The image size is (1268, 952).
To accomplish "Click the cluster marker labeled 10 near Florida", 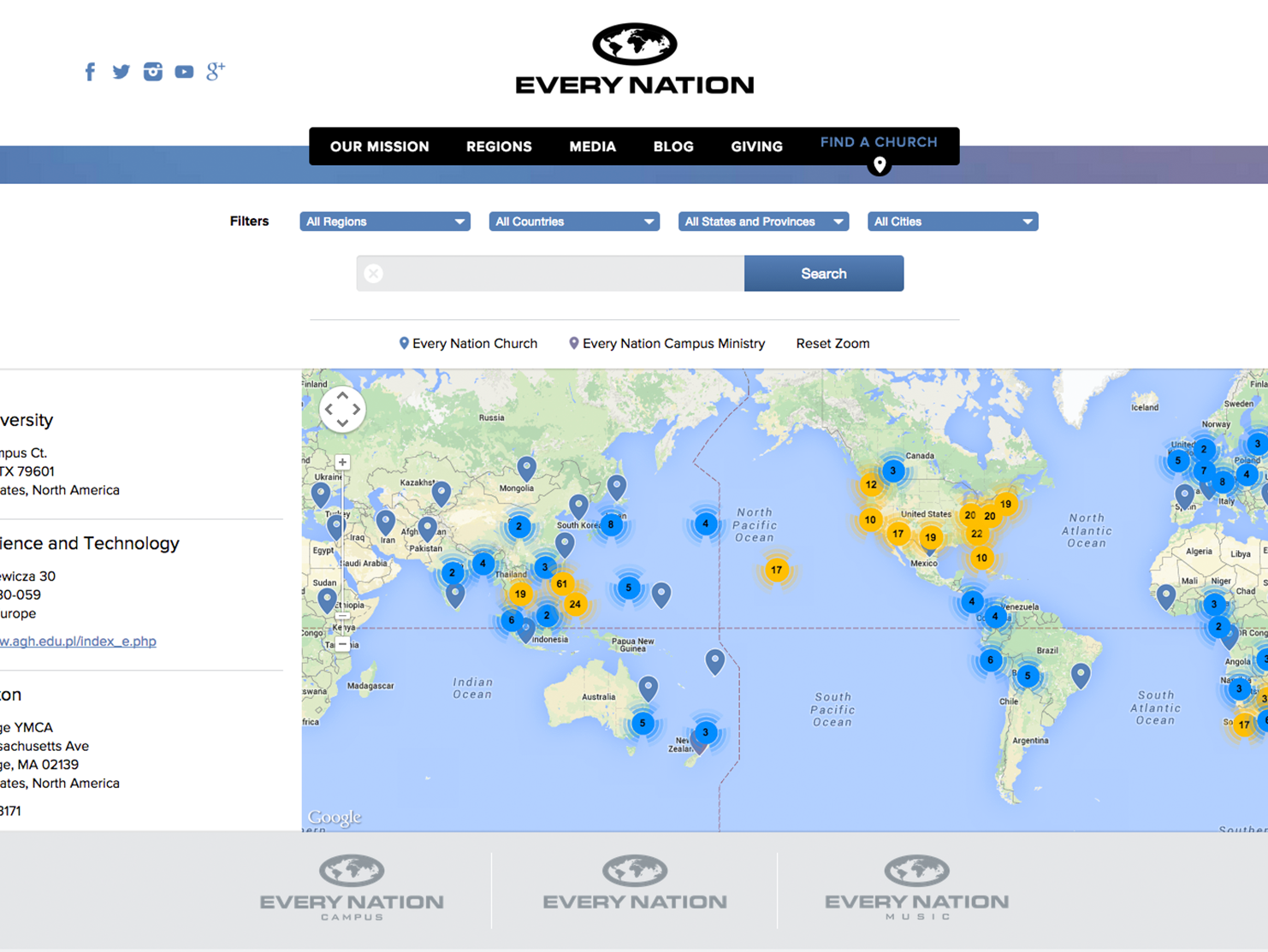I will click(981, 558).
